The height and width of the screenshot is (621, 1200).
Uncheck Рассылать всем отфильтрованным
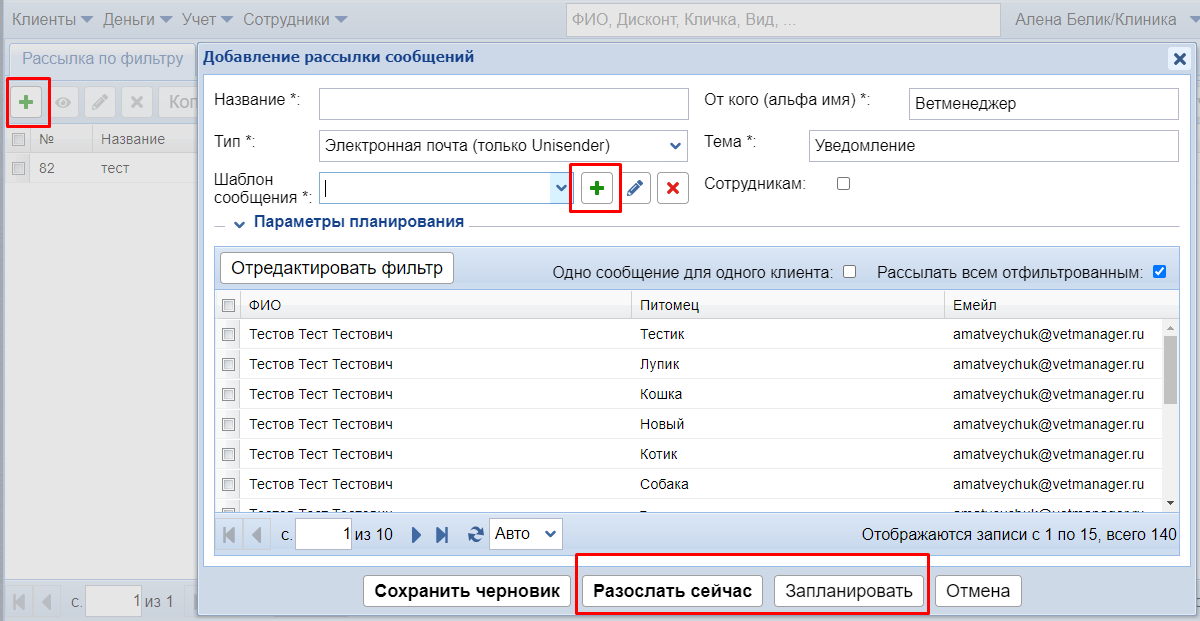(x=1159, y=271)
